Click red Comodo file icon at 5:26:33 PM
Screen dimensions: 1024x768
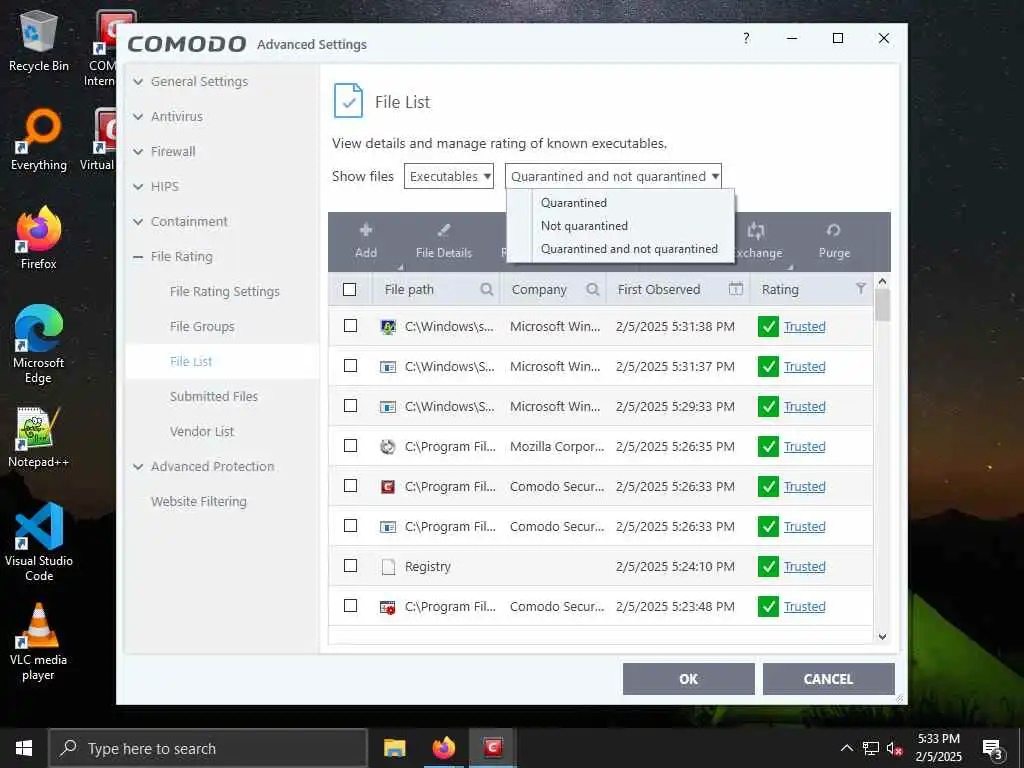388,487
